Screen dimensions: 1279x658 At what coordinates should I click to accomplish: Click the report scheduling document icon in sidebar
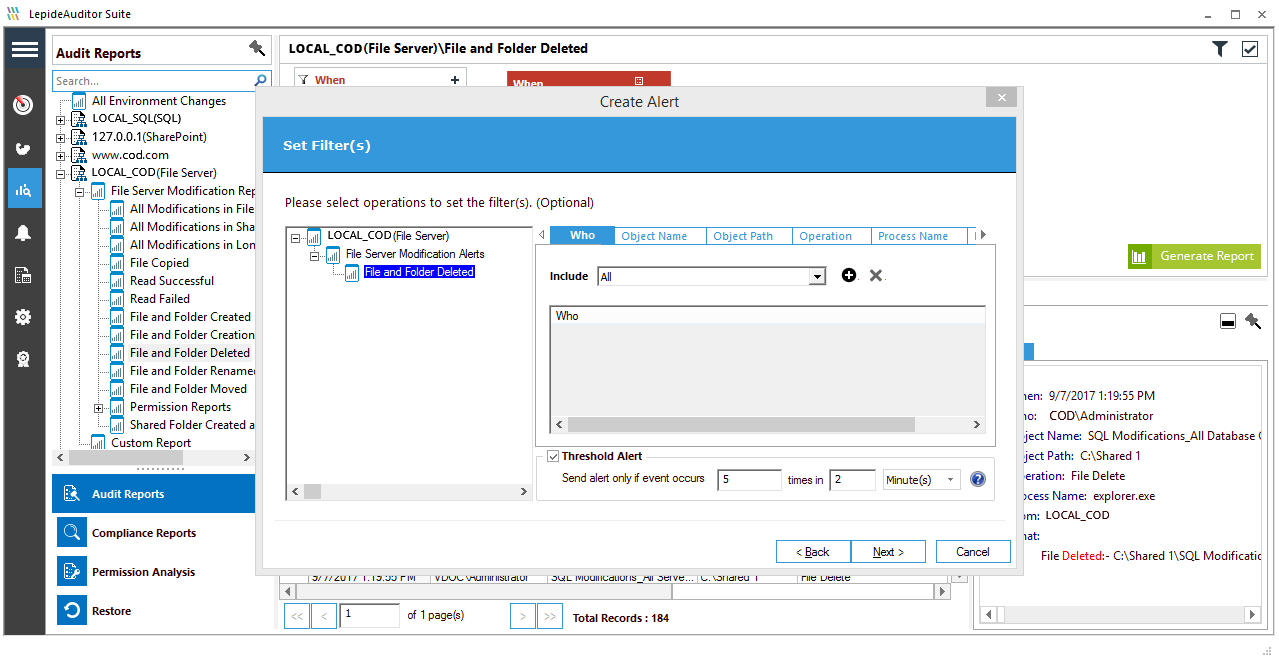coord(24,275)
